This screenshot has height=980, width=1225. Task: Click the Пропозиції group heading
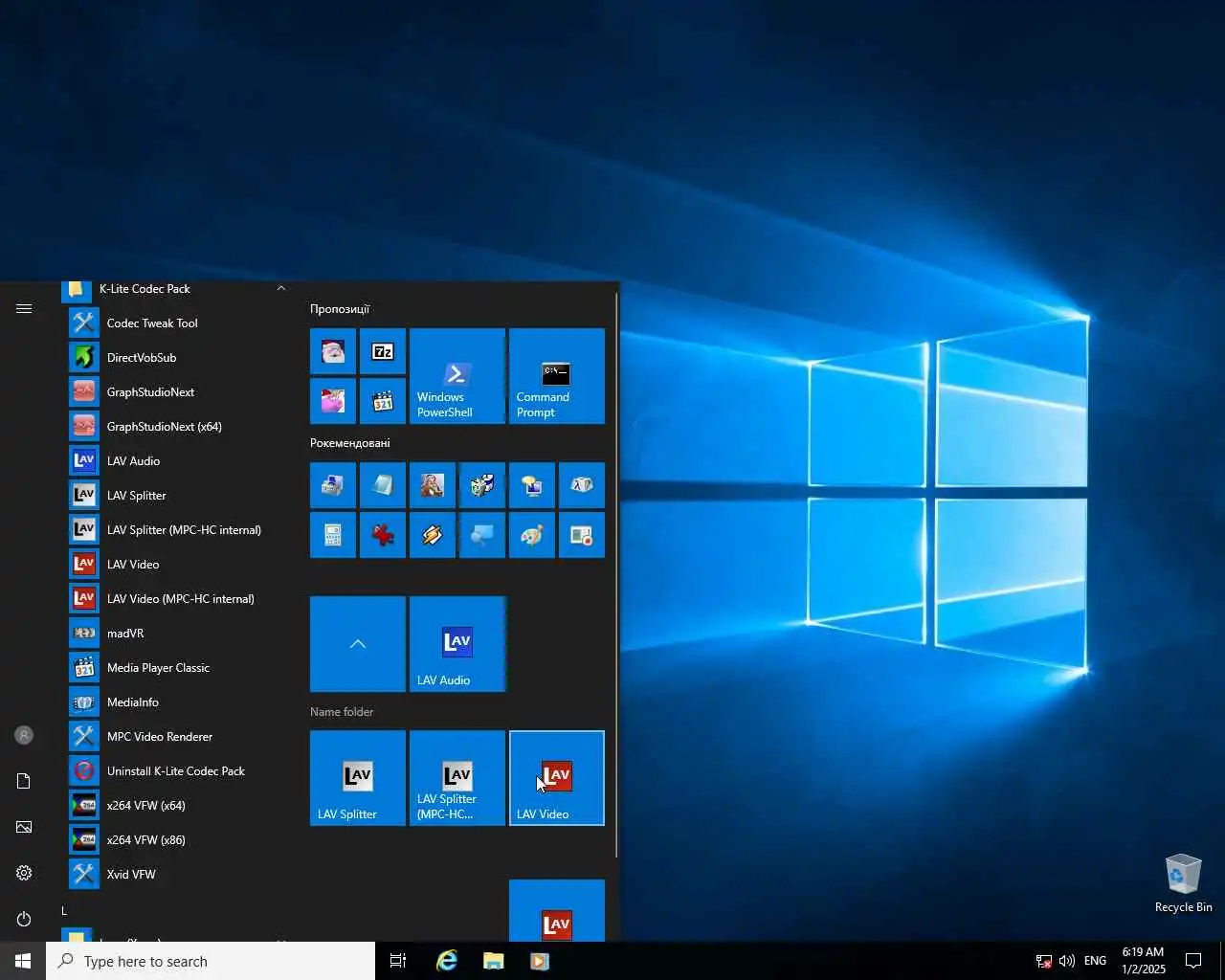(340, 309)
